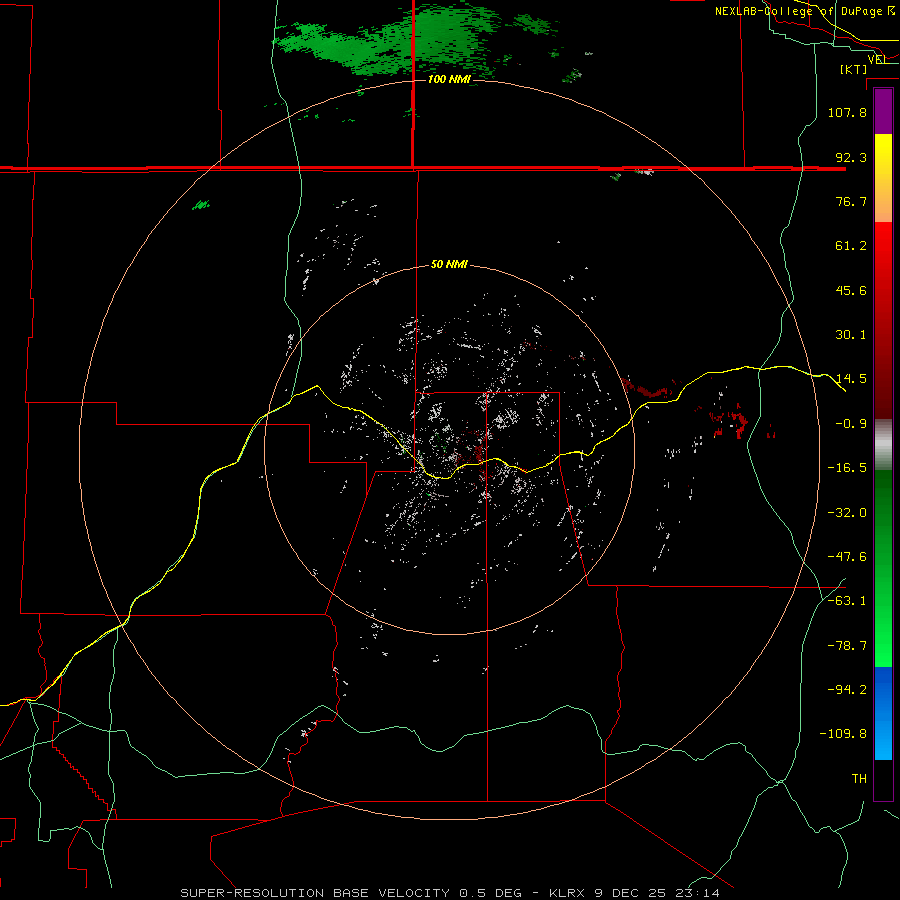Click the green segment of the velocity color bar
Viewport: 900px width, 900px height.
[x=883, y=568]
